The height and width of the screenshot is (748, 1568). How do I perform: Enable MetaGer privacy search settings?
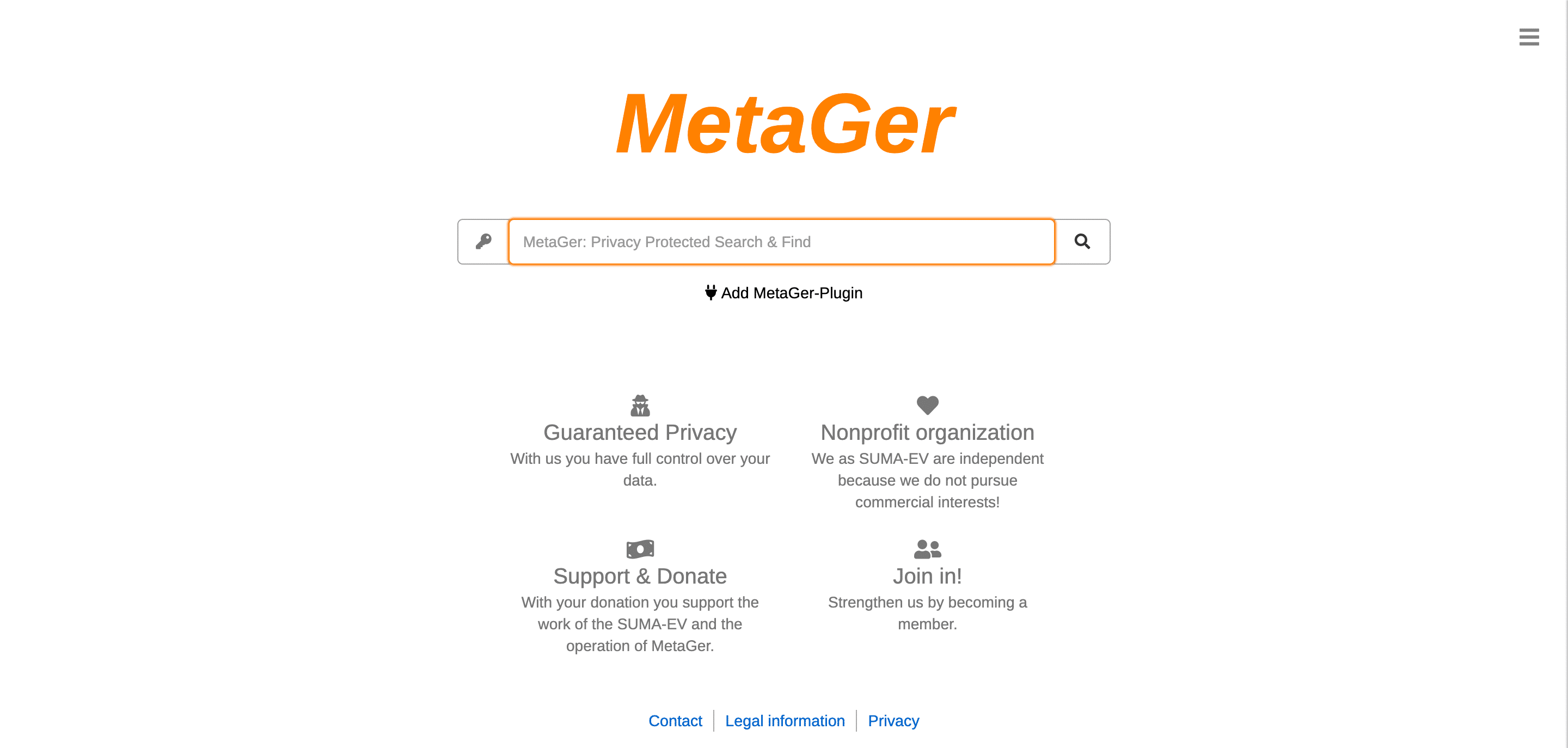(483, 241)
